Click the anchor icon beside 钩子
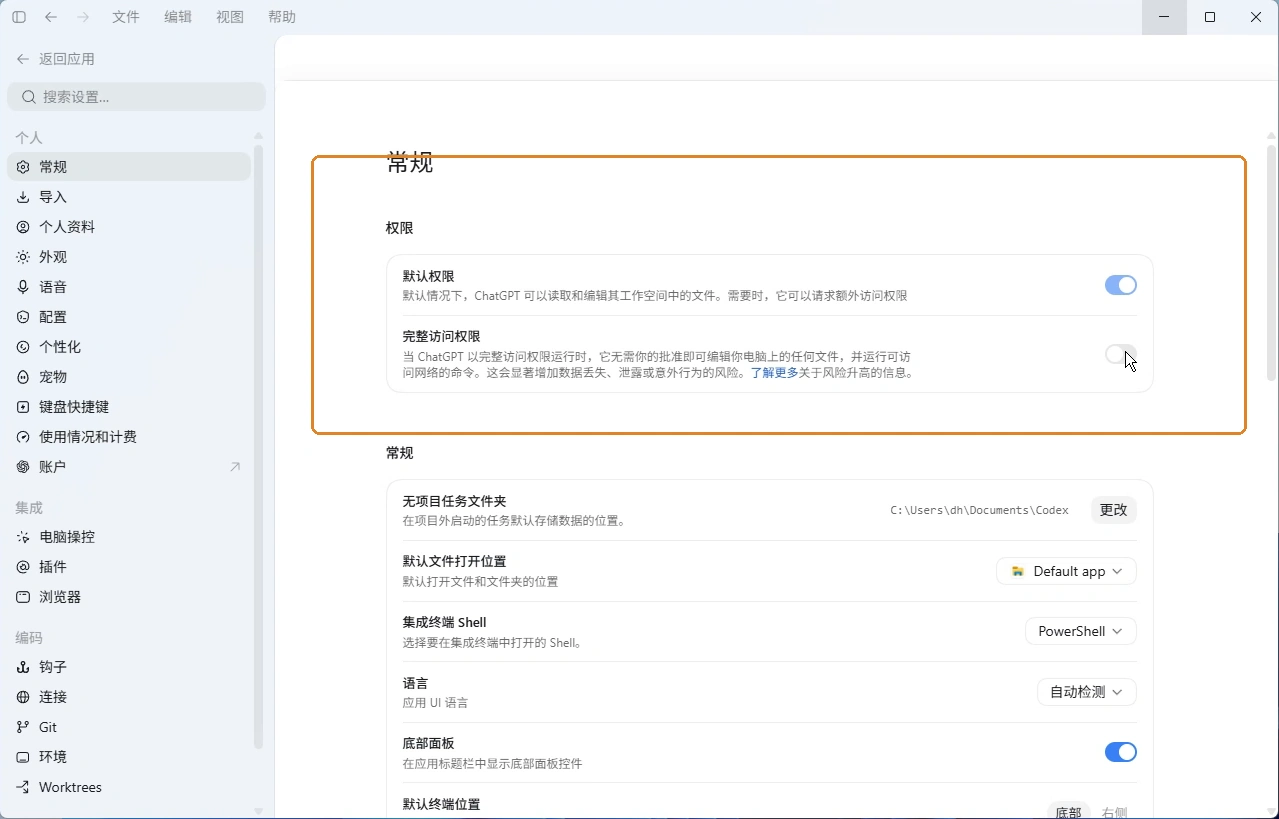Image resolution: width=1279 pixels, height=819 pixels. pos(23,667)
